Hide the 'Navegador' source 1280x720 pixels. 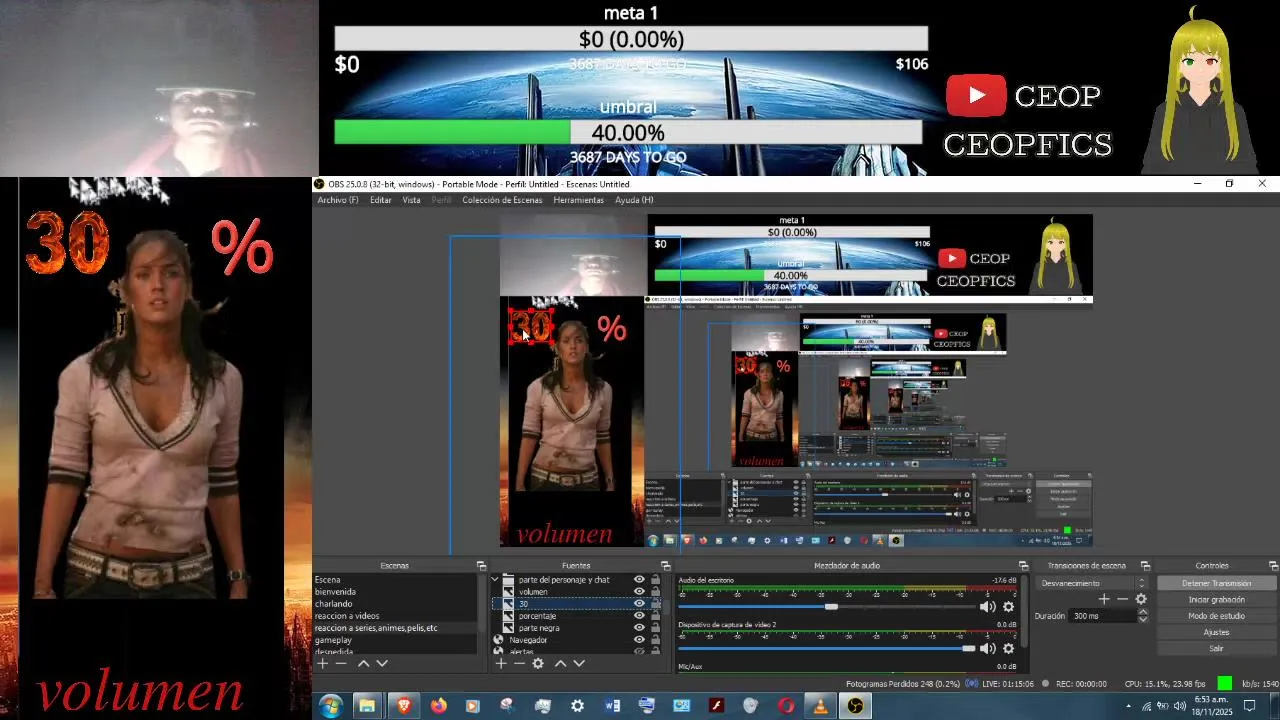click(639, 640)
